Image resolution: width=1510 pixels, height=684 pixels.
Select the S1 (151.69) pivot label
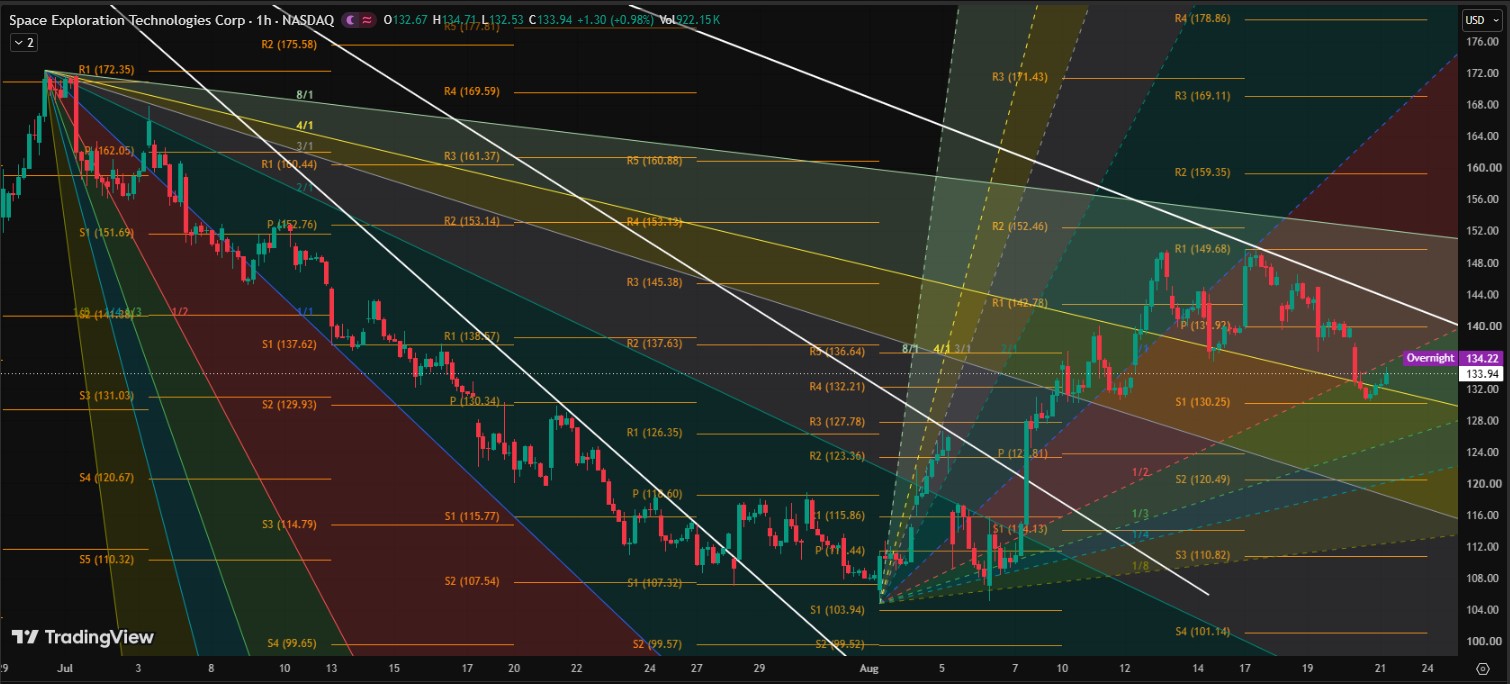tap(106, 232)
